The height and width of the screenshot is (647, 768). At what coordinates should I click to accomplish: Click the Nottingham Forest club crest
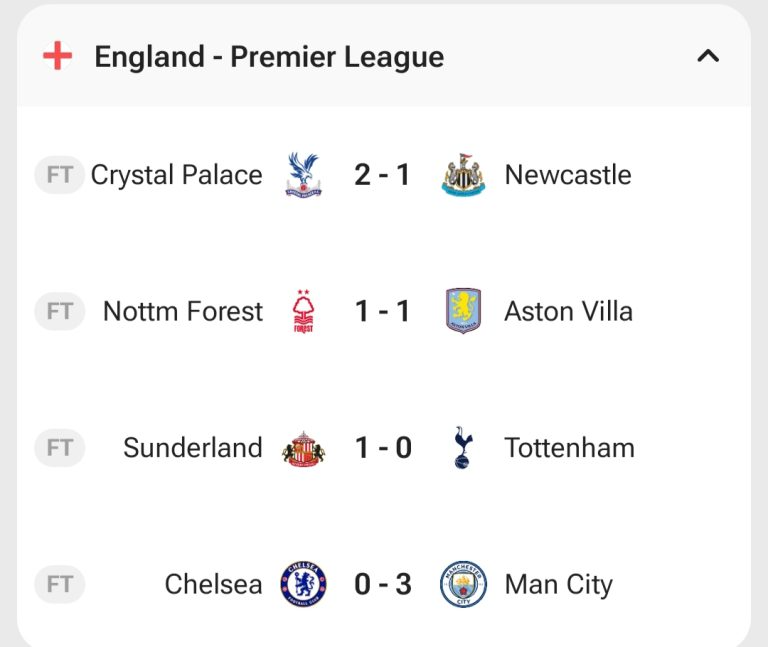302,311
